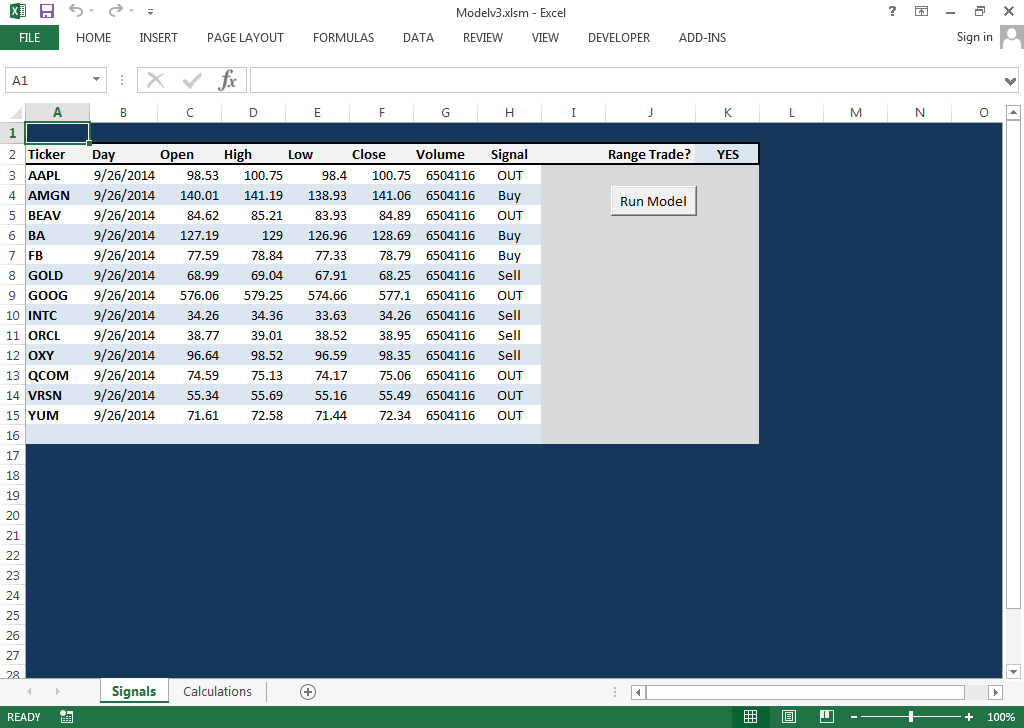Select the GOOG ticker cell

coord(57,295)
